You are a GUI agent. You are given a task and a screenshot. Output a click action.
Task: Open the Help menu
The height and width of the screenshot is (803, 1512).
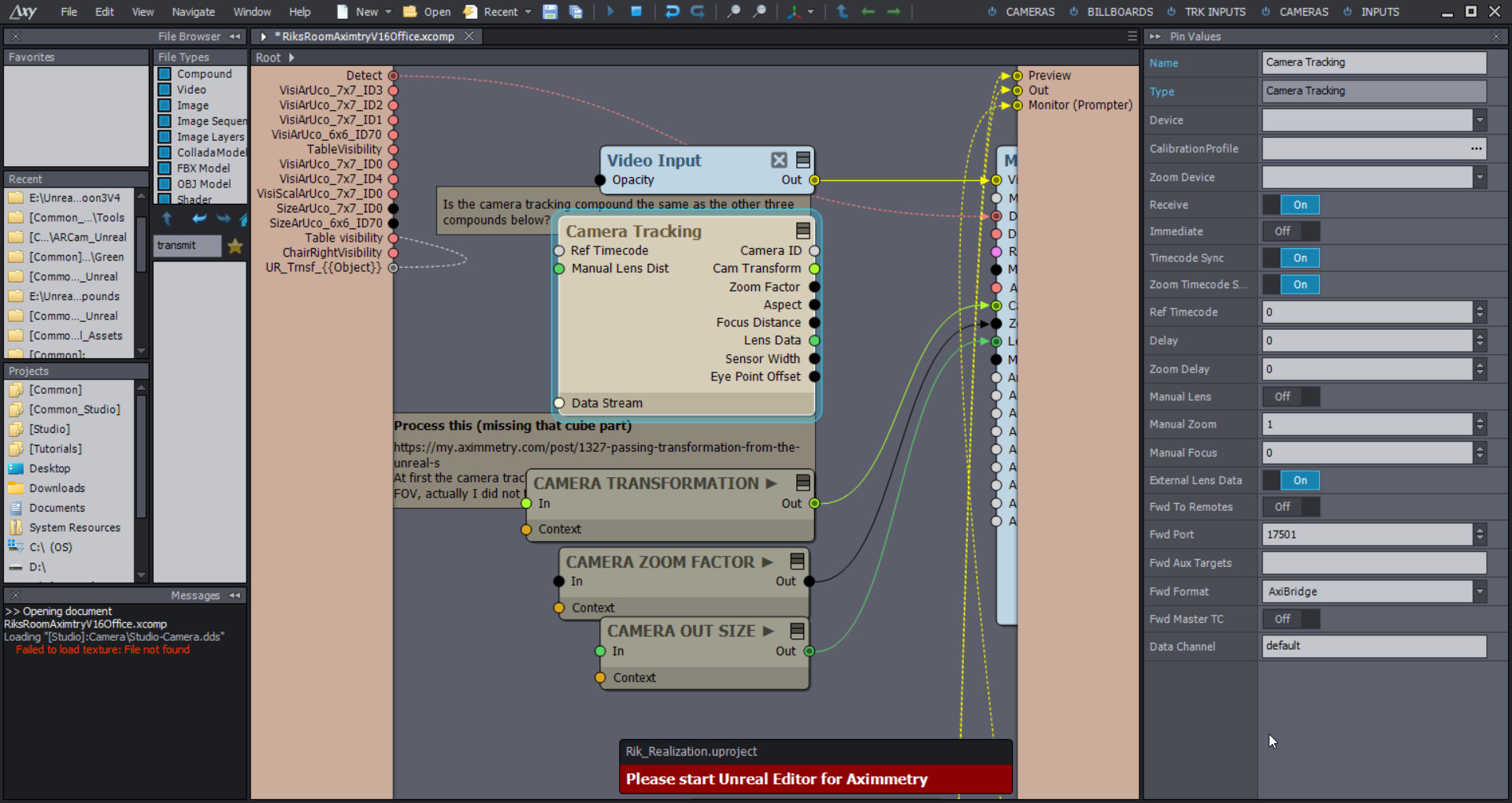click(299, 12)
